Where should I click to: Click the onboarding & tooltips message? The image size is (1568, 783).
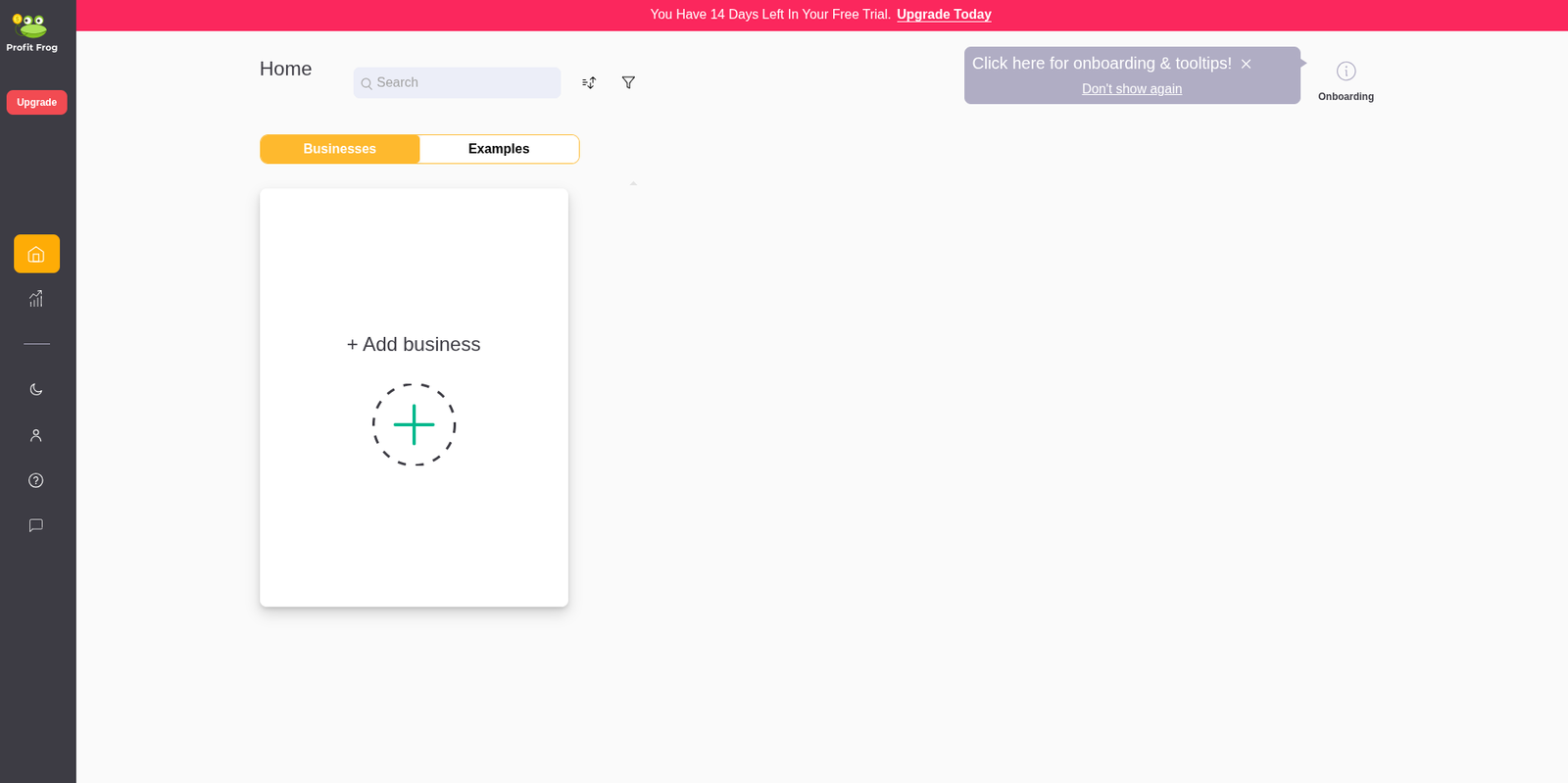1102,64
